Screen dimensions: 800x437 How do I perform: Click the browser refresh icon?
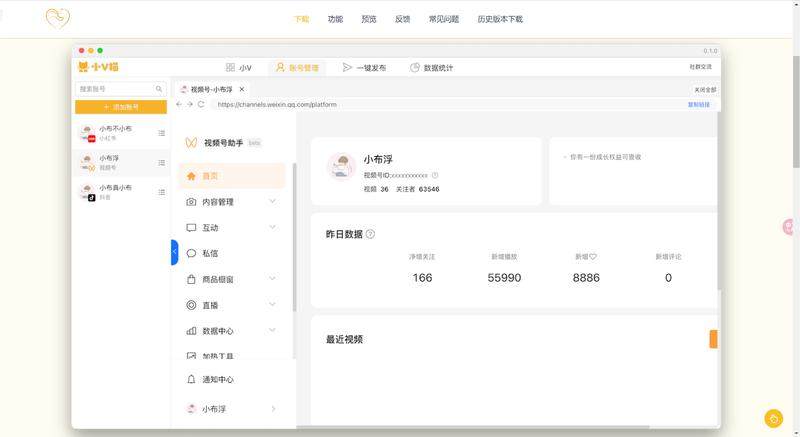(x=201, y=104)
